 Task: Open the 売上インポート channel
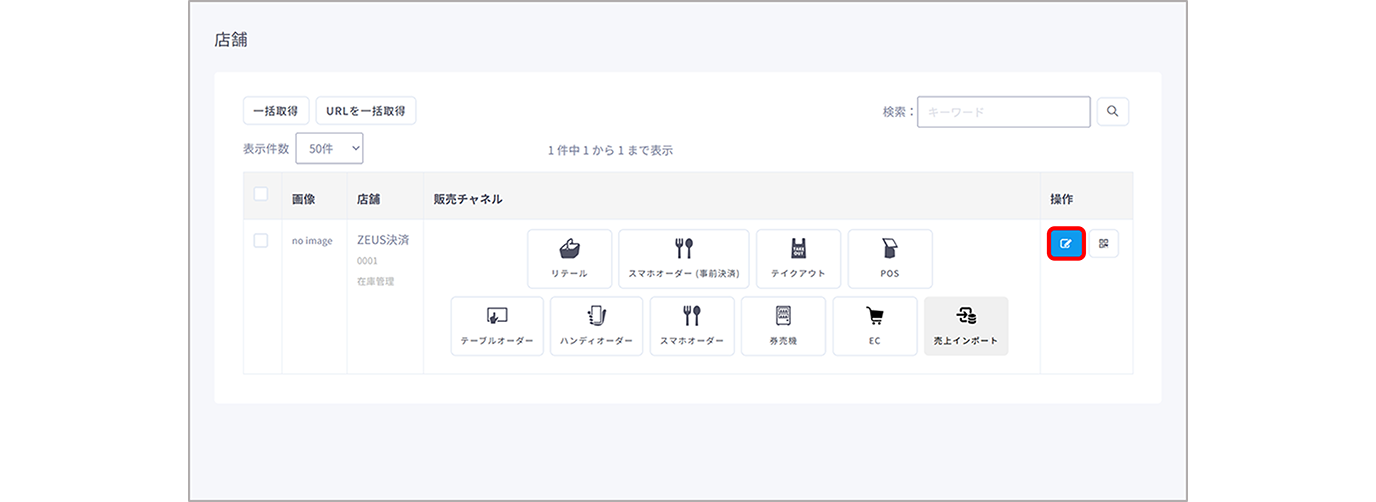coord(966,326)
